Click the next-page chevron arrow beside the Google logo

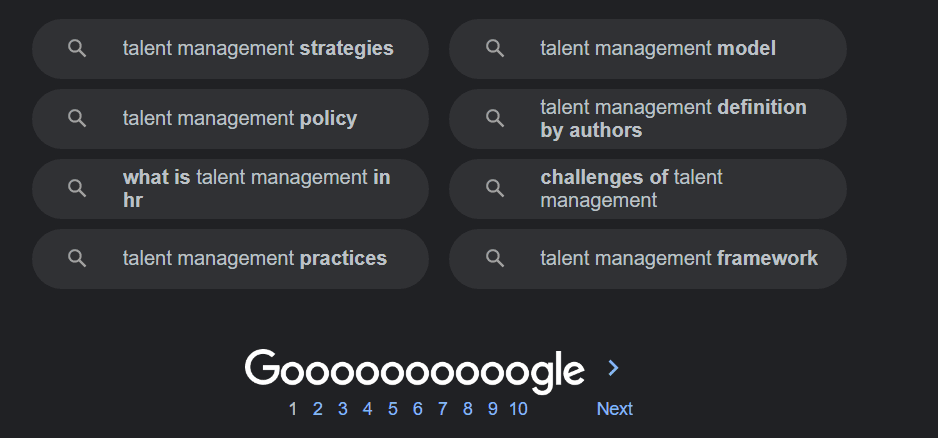click(x=614, y=369)
